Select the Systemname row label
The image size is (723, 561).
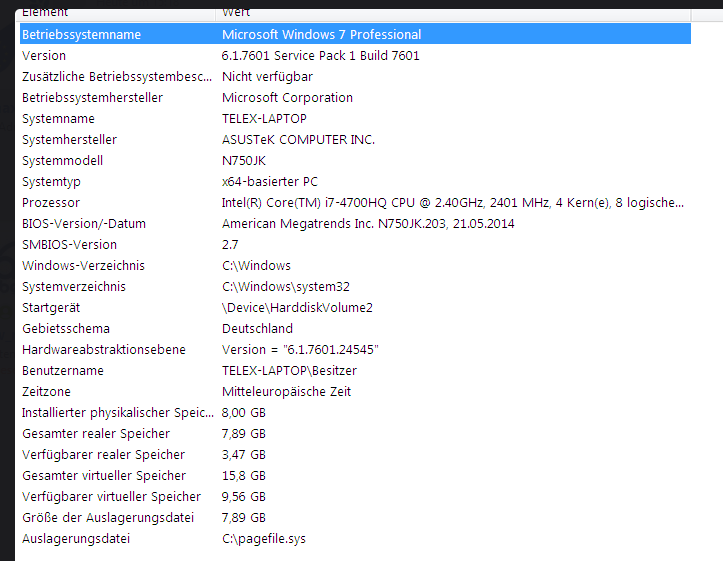tap(58, 119)
